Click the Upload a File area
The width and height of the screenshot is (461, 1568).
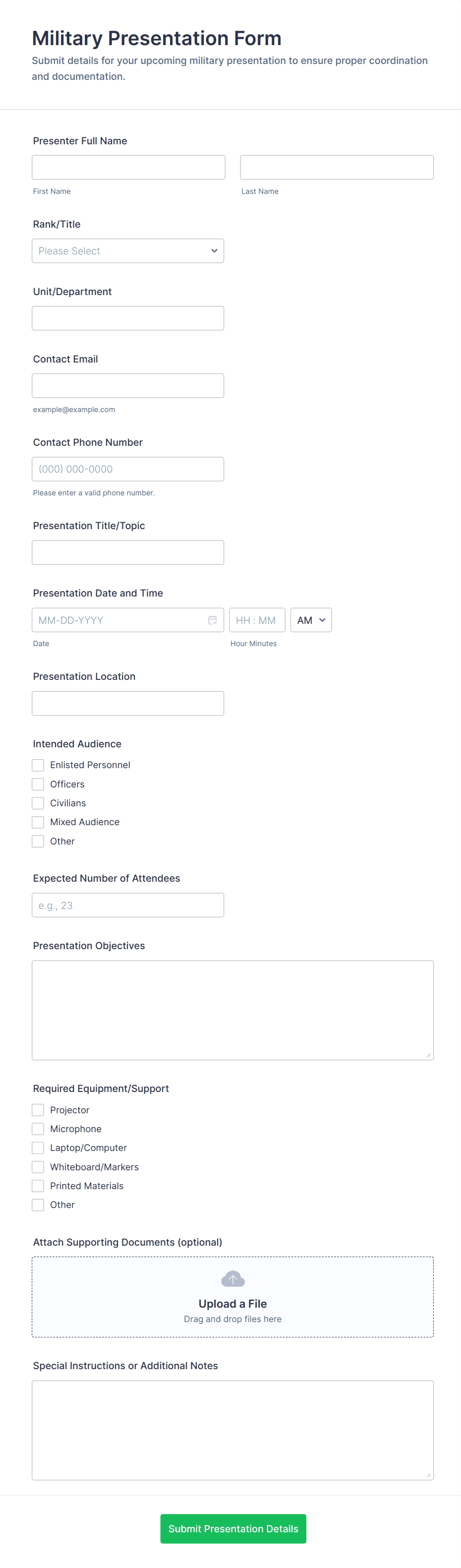233,1297
